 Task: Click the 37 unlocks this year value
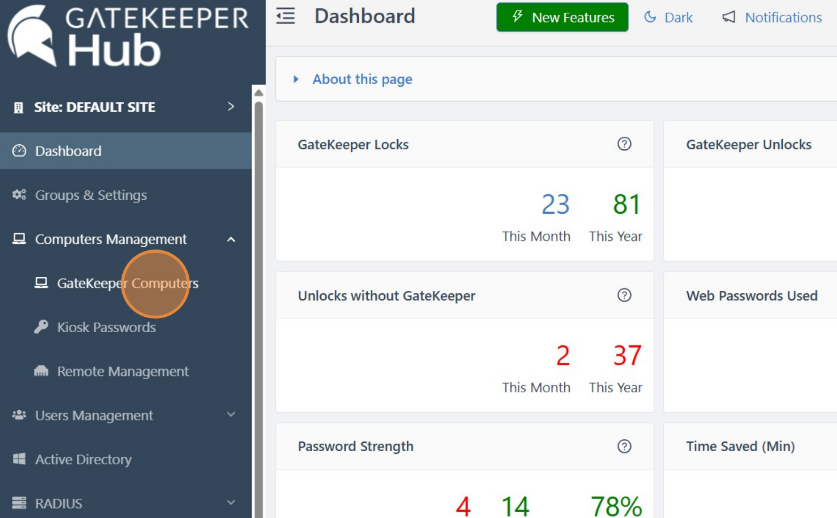(x=627, y=356)
